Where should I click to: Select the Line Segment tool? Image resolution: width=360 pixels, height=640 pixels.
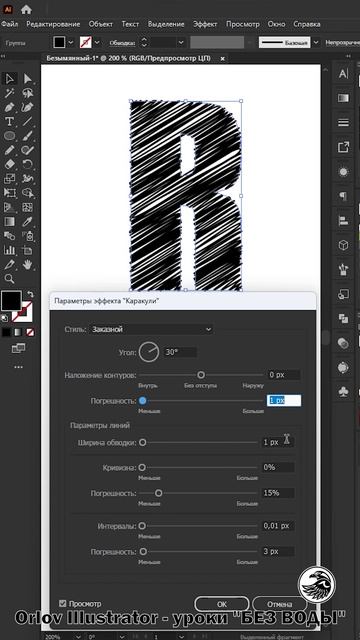(x=27, y=122)
